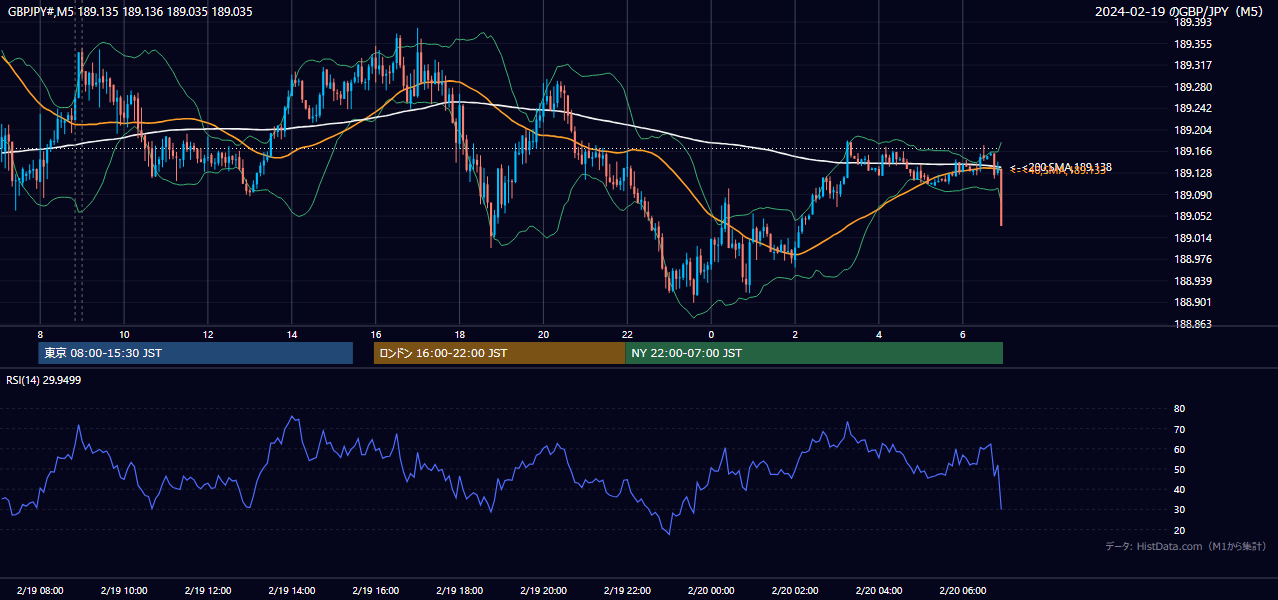Click hour label 12 on price chart axis
This screenshot has height=600, width=1278.
click(x=208, y=334)
